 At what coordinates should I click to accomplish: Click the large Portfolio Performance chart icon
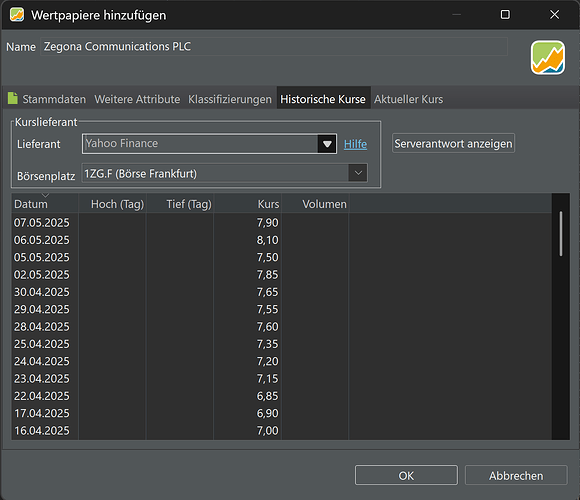[x=547, y=57]
